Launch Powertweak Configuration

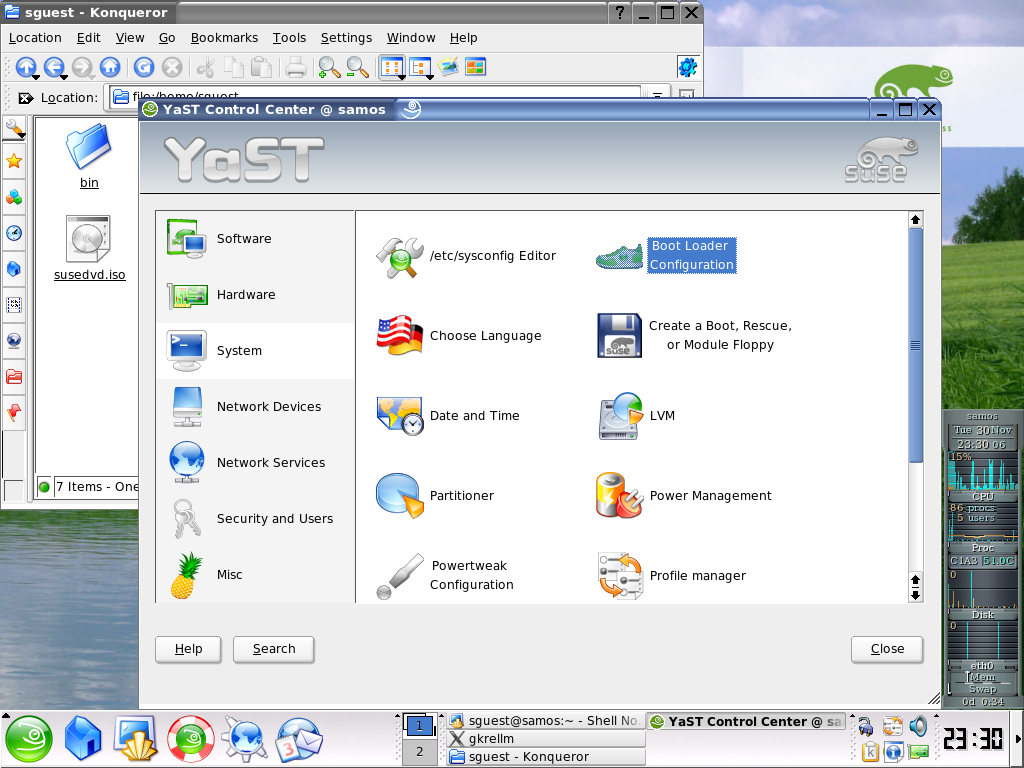445,575
